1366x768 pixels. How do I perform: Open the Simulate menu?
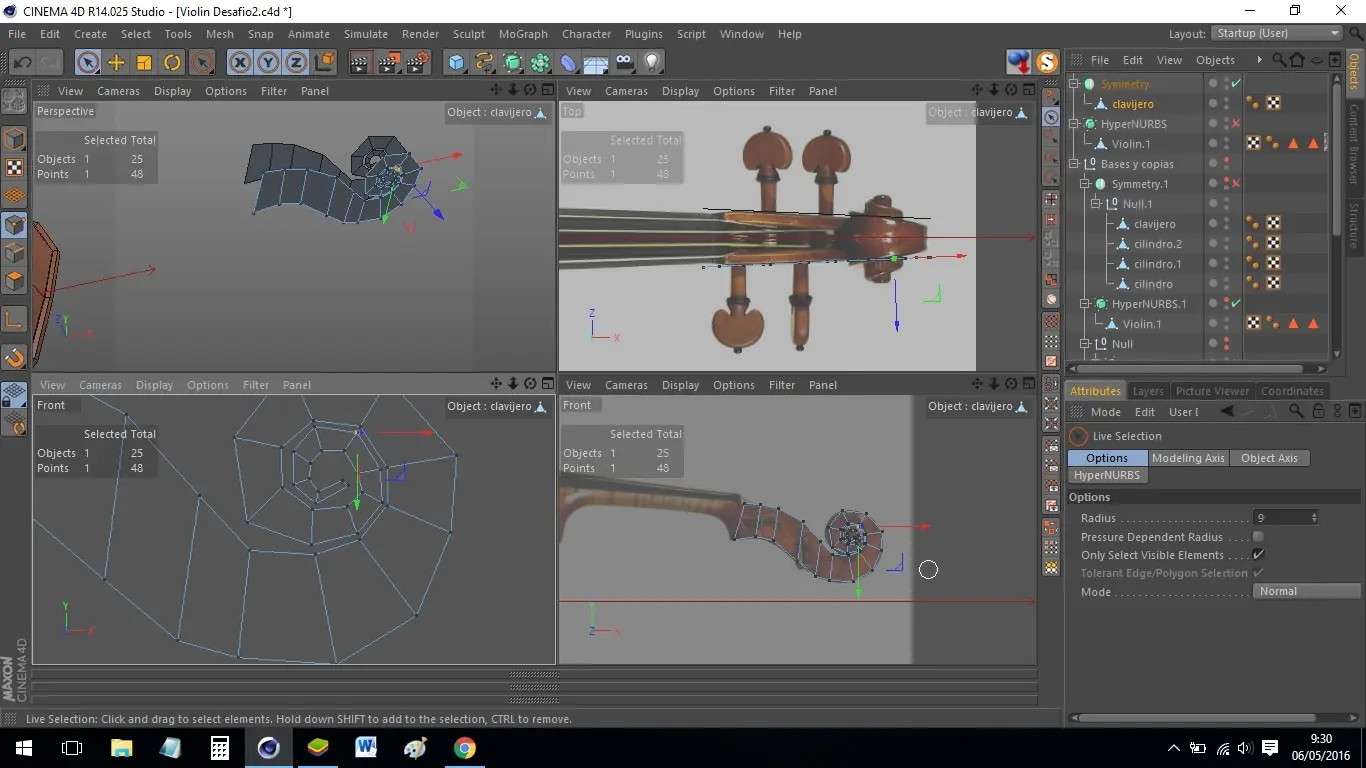[x=366, y=34]
